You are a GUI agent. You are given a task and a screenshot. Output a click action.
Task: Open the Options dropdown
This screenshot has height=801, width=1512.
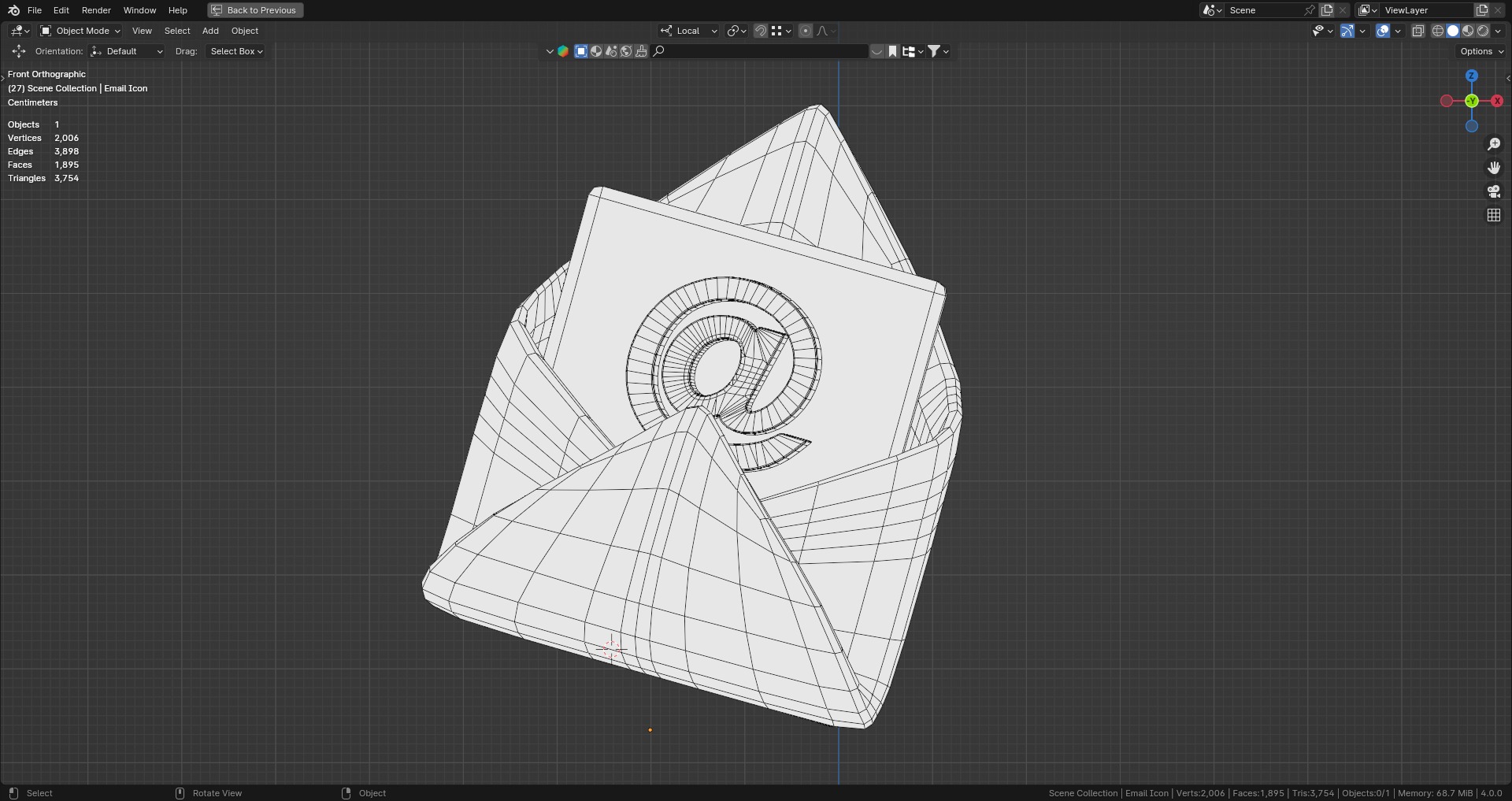tap(1481, 51)
